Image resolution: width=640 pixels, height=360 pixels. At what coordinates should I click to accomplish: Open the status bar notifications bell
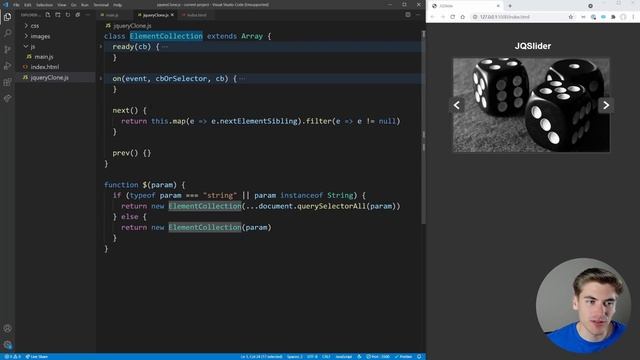tap(419, 357)
